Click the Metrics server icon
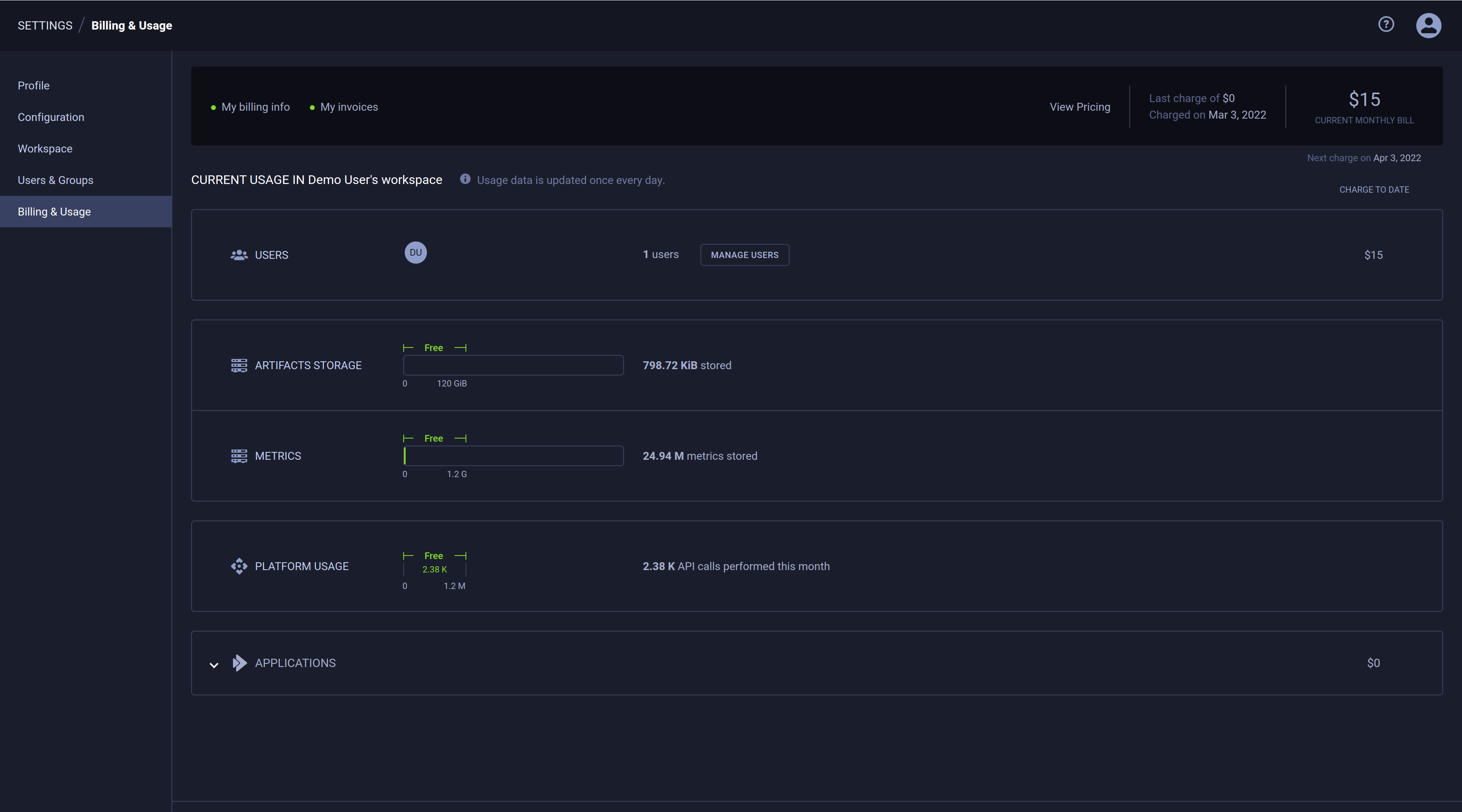 tap(239, 456)
